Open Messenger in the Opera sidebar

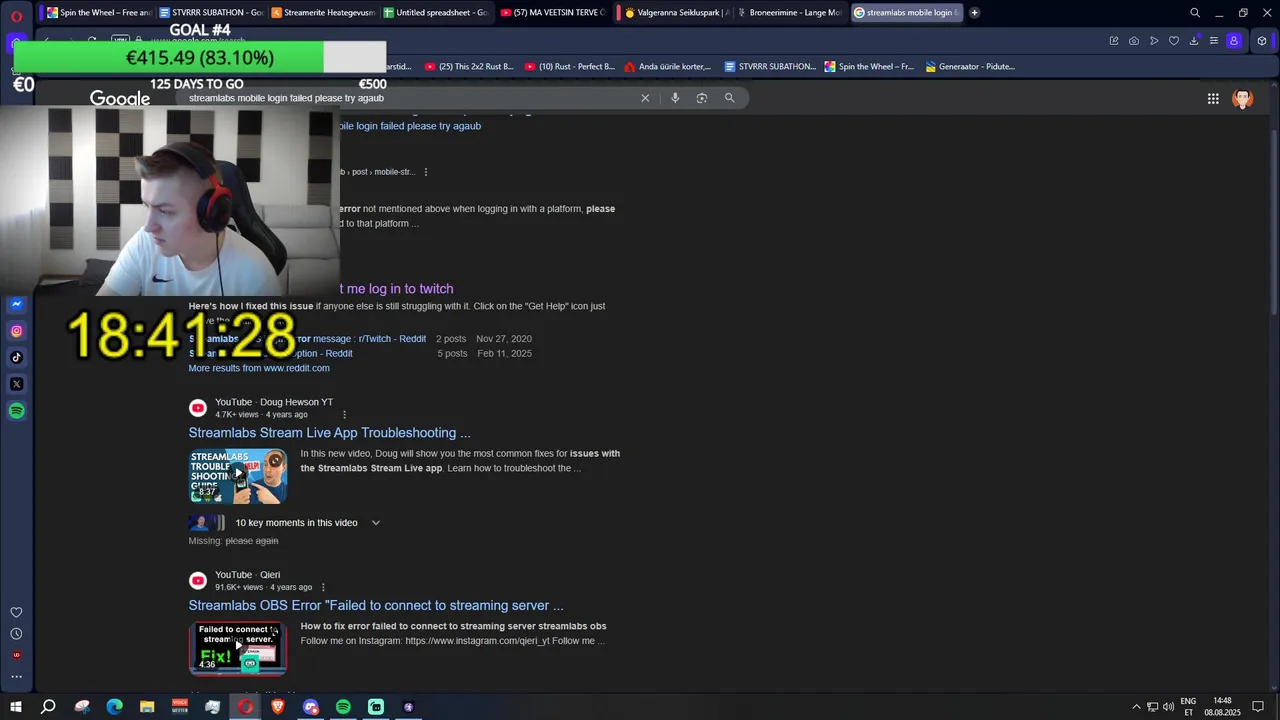(16, 304)
